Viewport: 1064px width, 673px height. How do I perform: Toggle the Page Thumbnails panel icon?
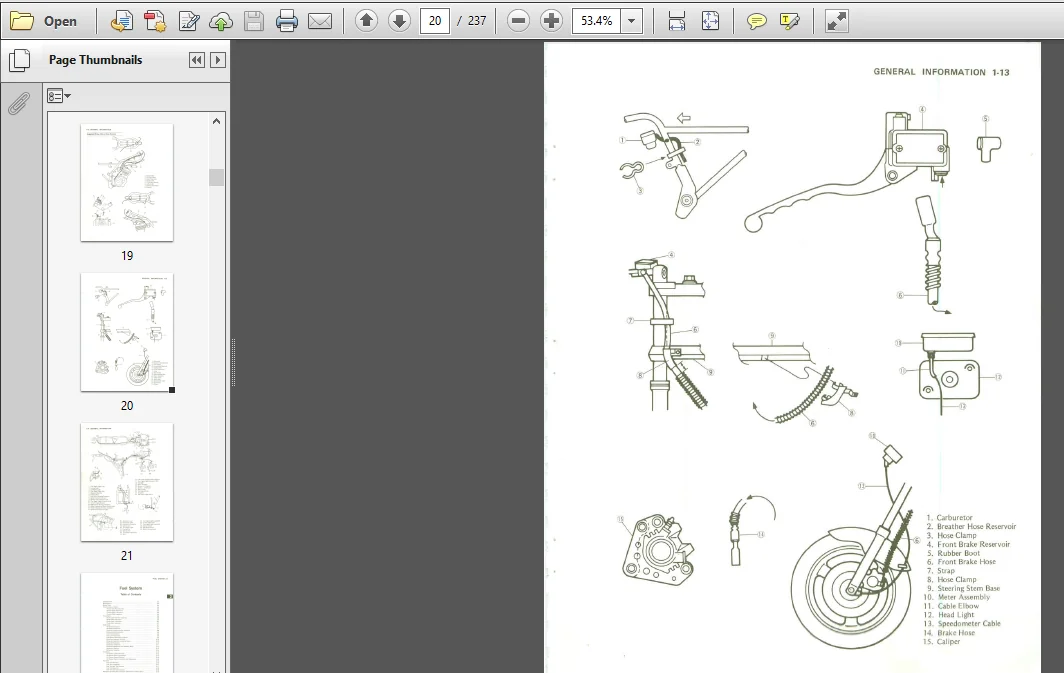(20, 60)
